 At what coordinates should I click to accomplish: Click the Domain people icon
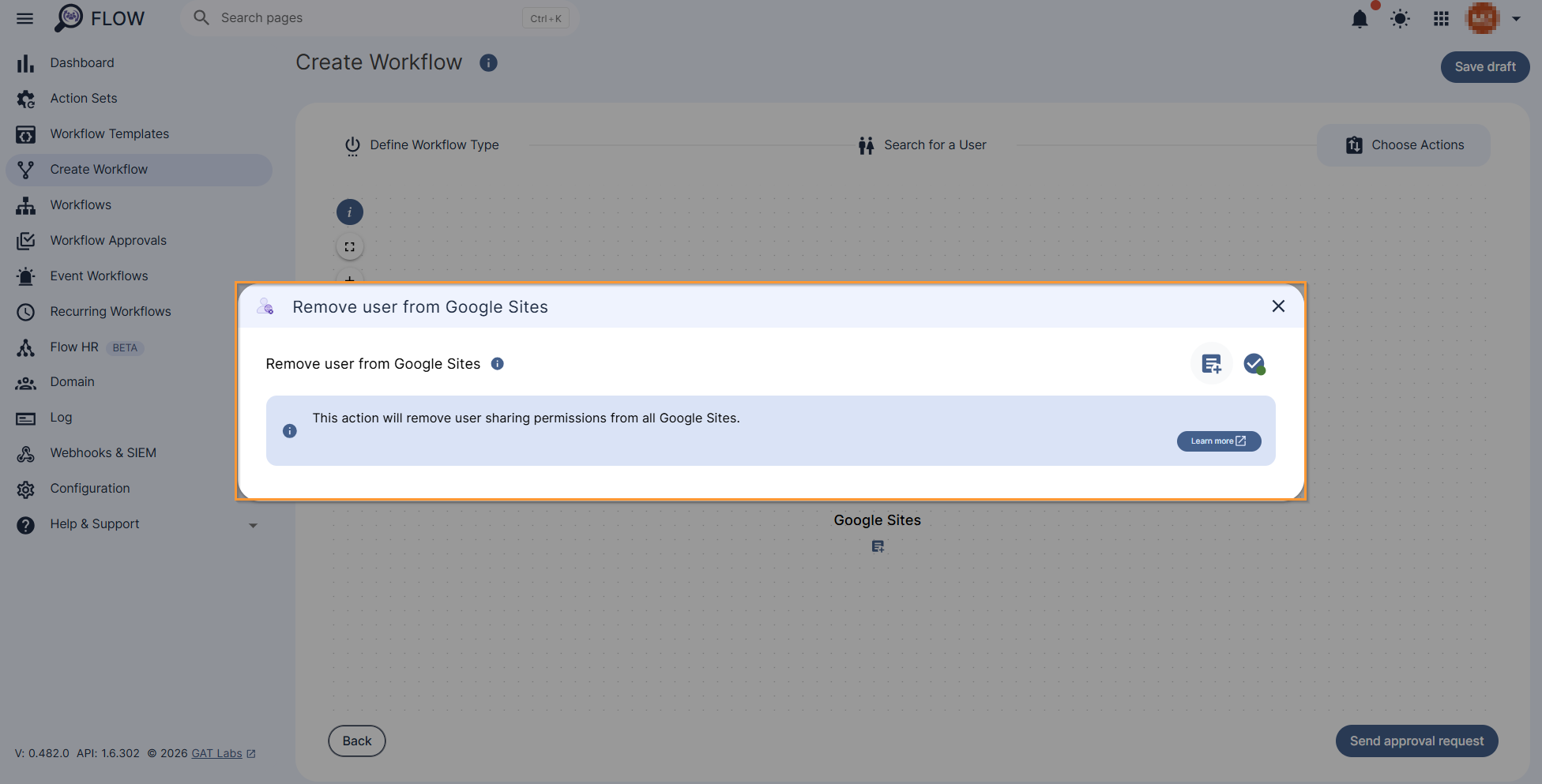(25, 383)
